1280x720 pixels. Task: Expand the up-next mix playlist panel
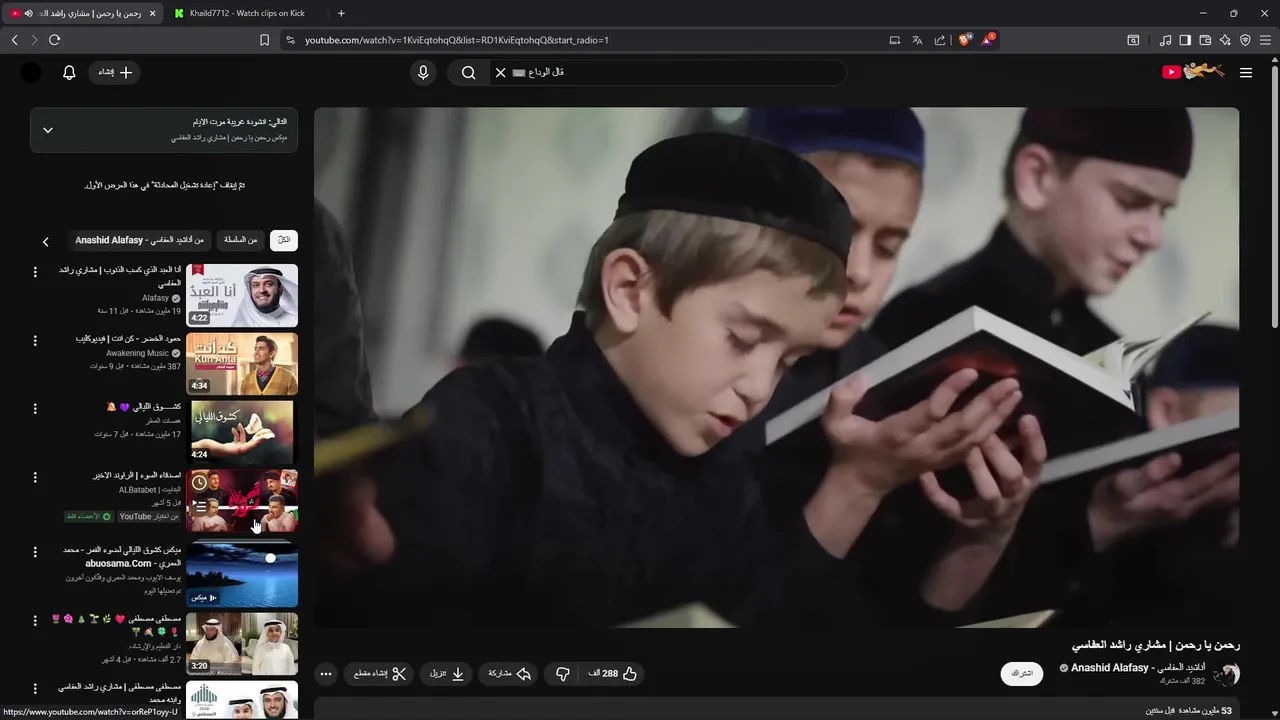[47, 130]
